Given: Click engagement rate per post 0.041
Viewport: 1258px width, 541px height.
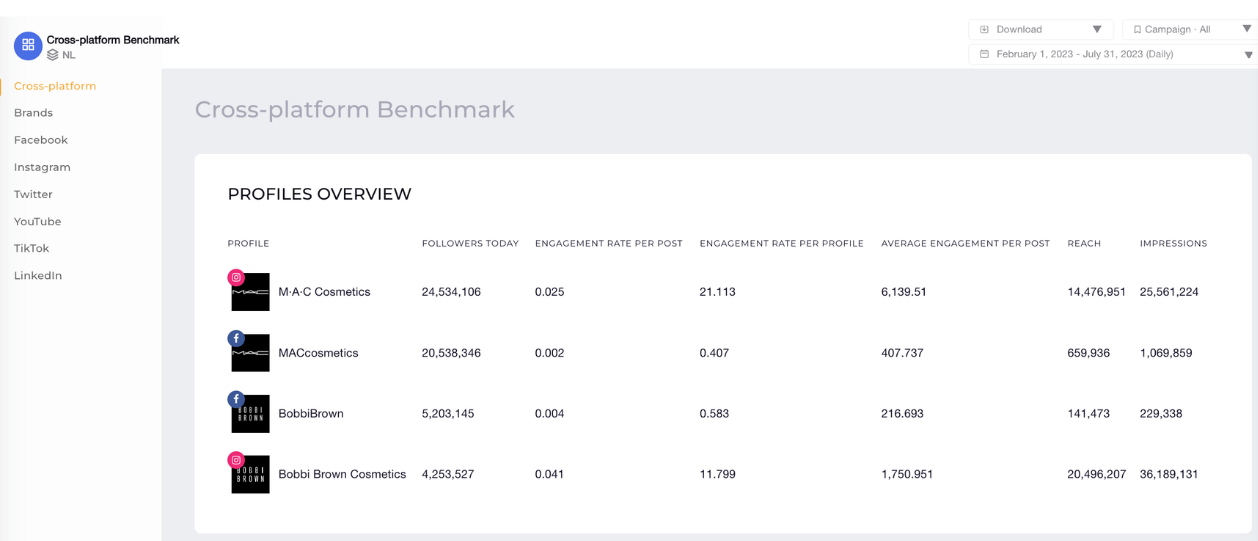Looking at the screenshot, I should click(x=549, y=474).
